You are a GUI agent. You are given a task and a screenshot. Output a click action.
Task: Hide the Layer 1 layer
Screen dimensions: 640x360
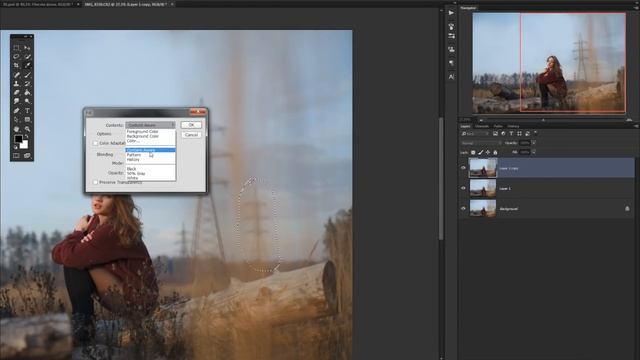tap(463, 188)
